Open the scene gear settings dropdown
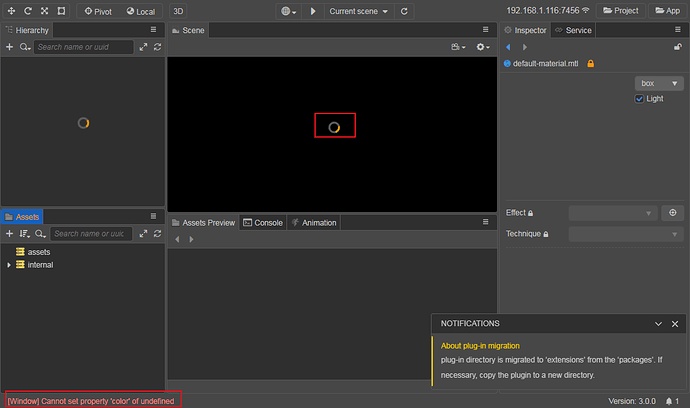This screenshot has width=690, height=408. click(483, 47)
